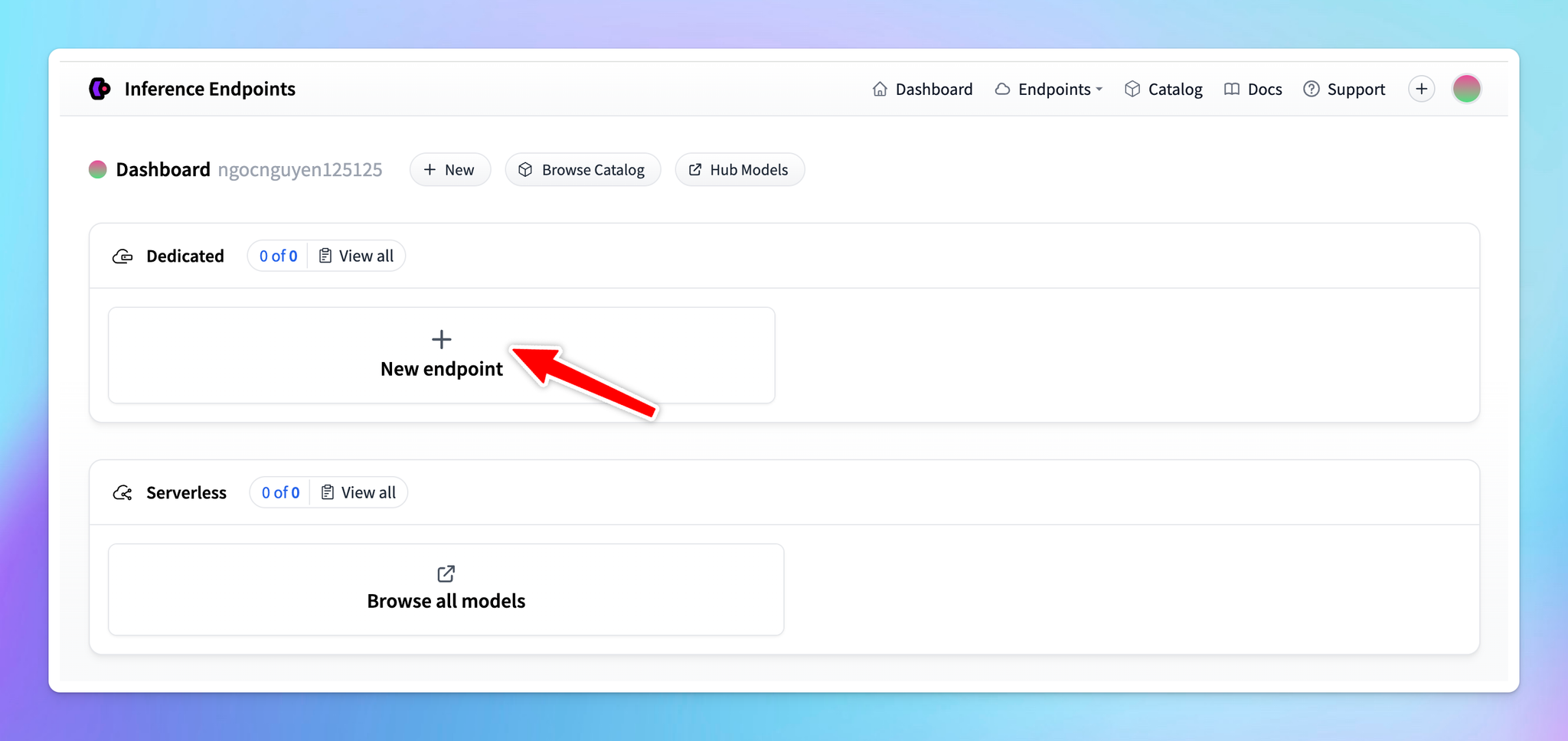Image resolution: width=1568 pixels, height=741 pixels.
Task: View all Serverless endpoints
Action: pyautogui.click(x=359, y=492)
